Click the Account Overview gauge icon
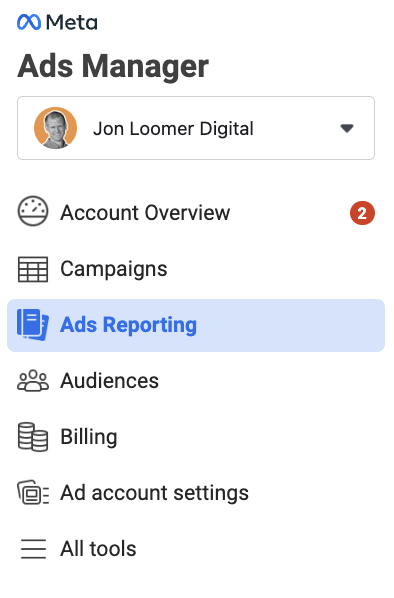The width and height of the screenshot is (394, 598). click(x=33, y=212)
